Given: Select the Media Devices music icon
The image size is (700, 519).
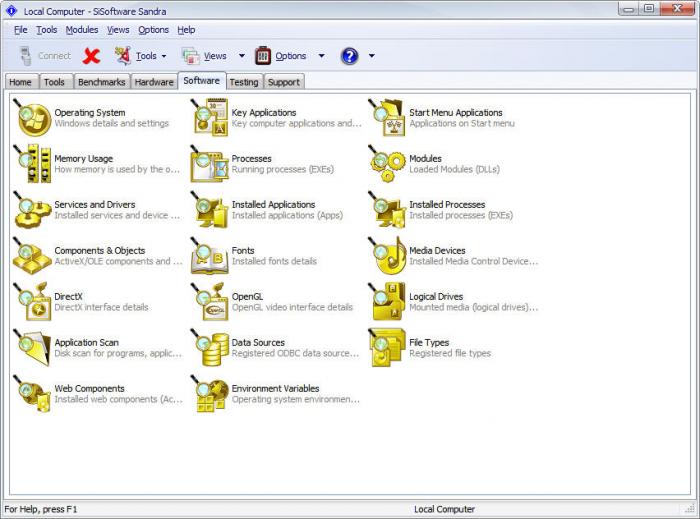Looking at the screenshot, I should point(387,256).
